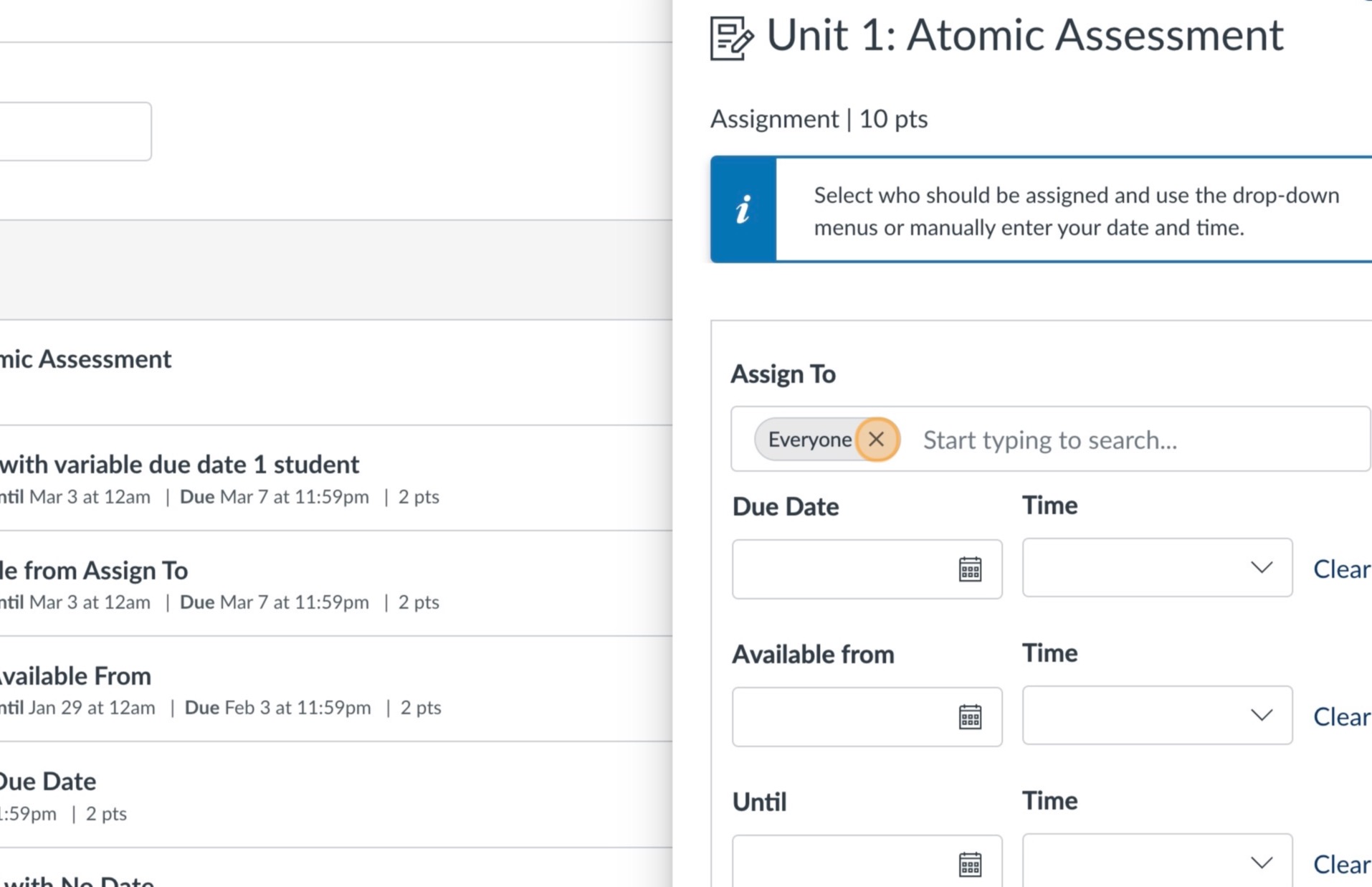1372x887 pixels.
Task: Open the Available from calendar picker icon
Action: [970, 717]
